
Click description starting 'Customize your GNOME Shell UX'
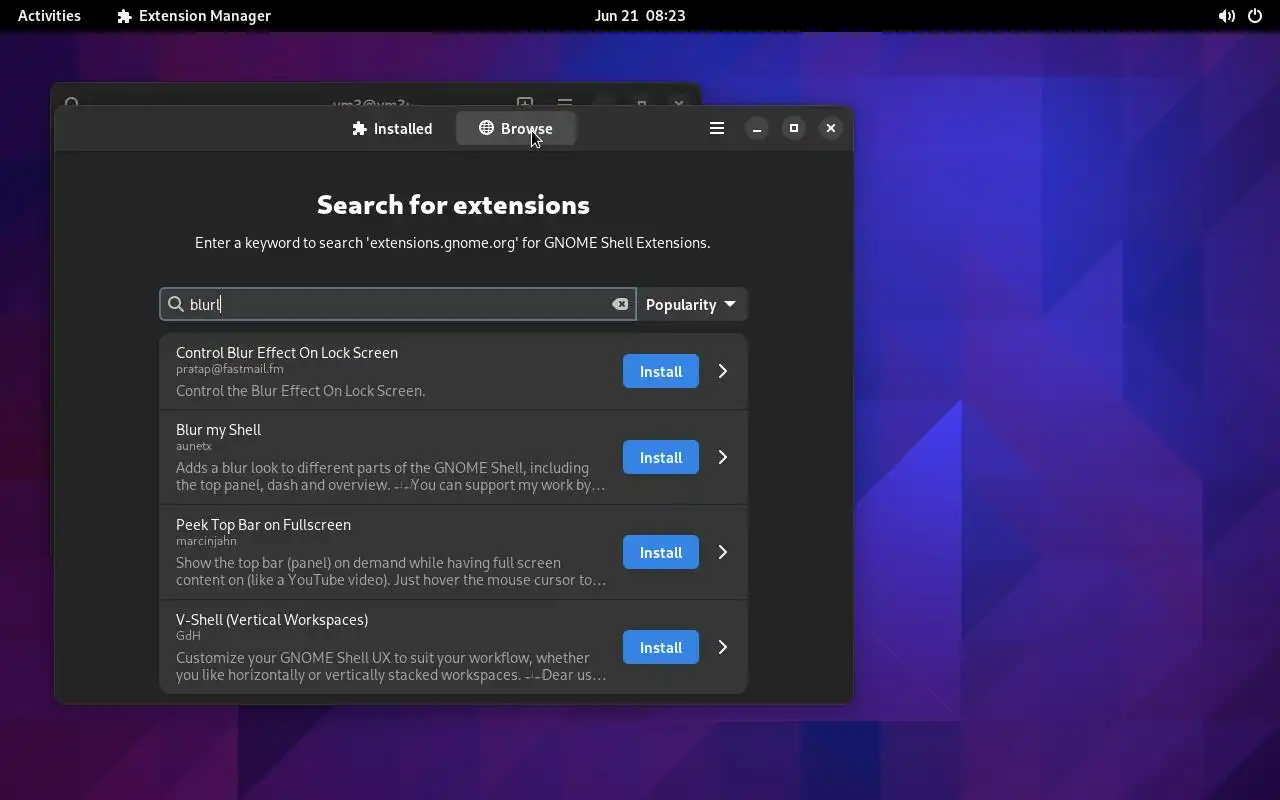click(391, 666)
